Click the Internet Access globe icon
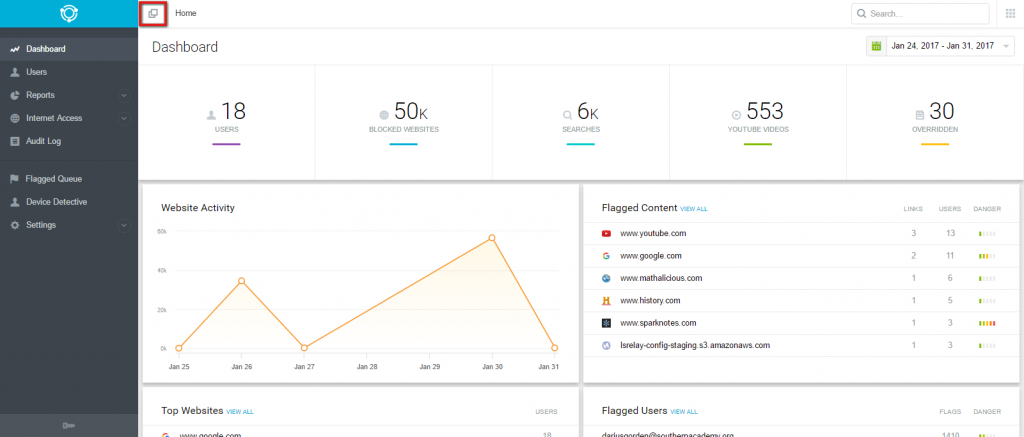The image size is (1024, 437). (x=15, y=119)
